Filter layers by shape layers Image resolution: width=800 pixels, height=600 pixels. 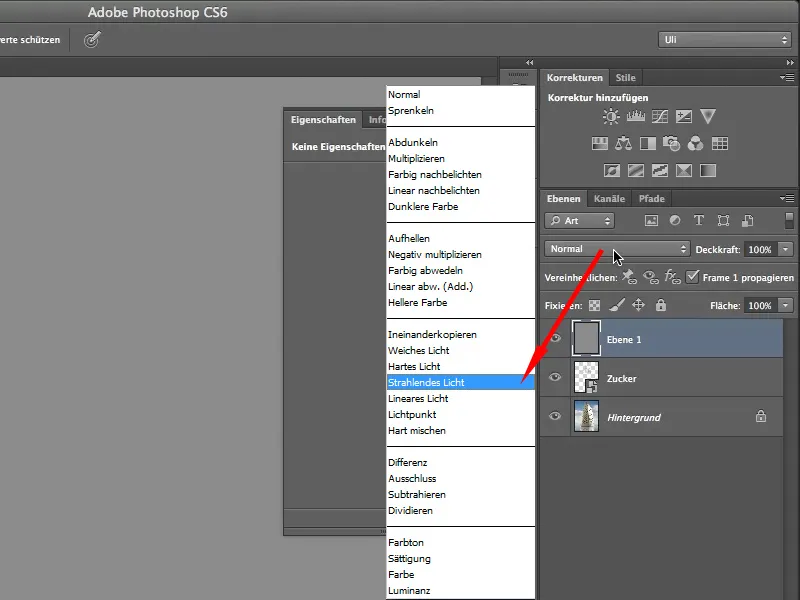(x=723, y=220)
